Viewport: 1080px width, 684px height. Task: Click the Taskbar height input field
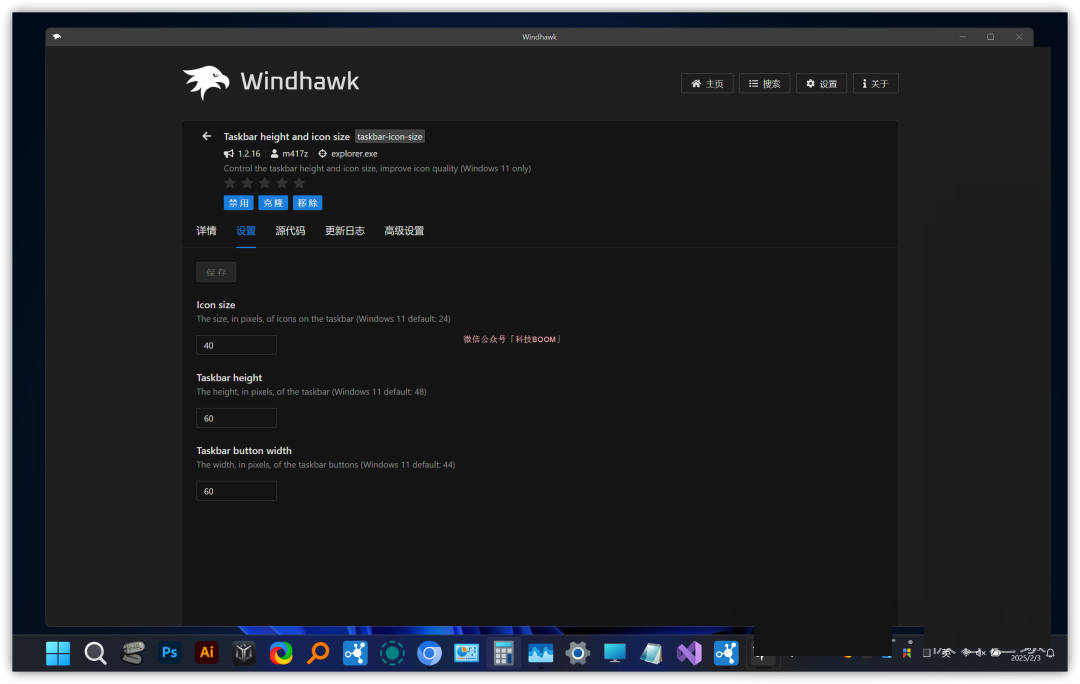[x=236, y=418]
